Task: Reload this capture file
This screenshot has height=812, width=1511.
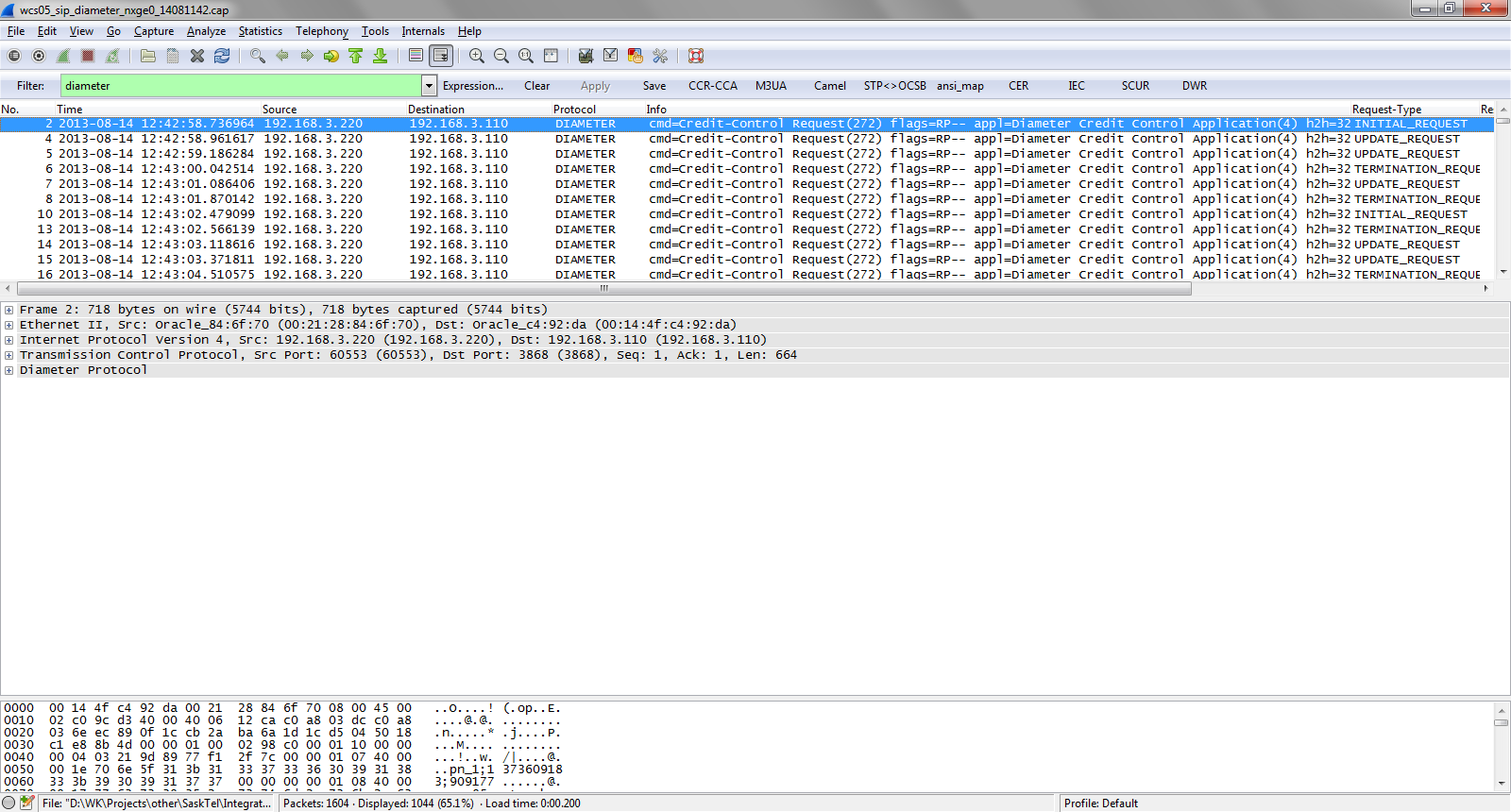Action: click(x=222, y=56)
